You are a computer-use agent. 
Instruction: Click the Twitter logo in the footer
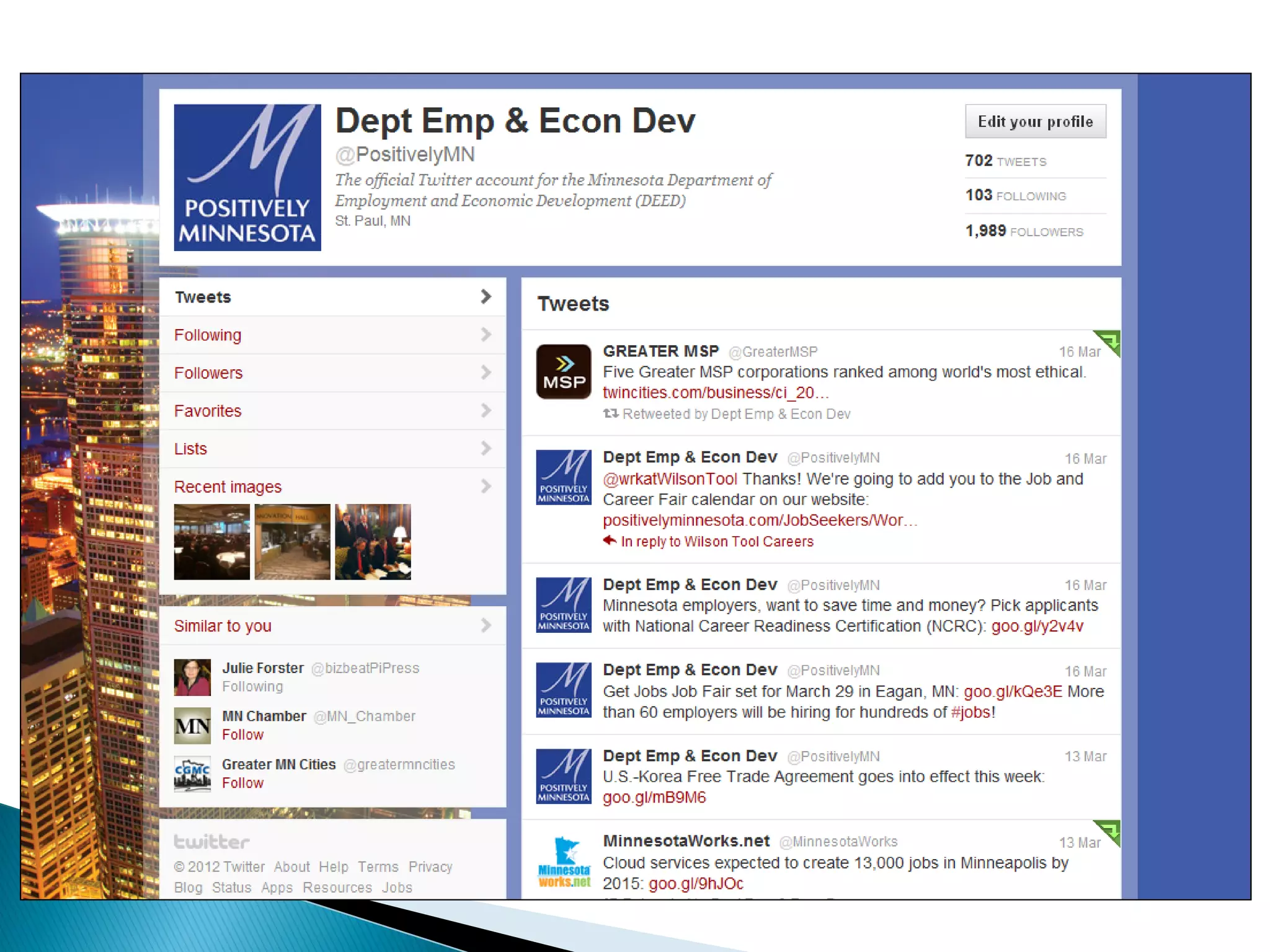[211, 842]
